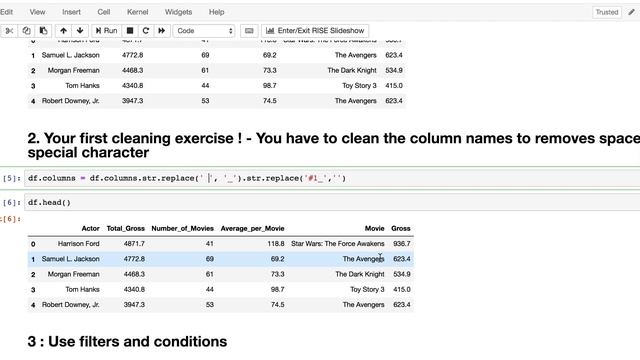Viewport: 640px width, 360px height.
Task: Click the 'Your first cleaning exercise' heading
Action: 333,145
